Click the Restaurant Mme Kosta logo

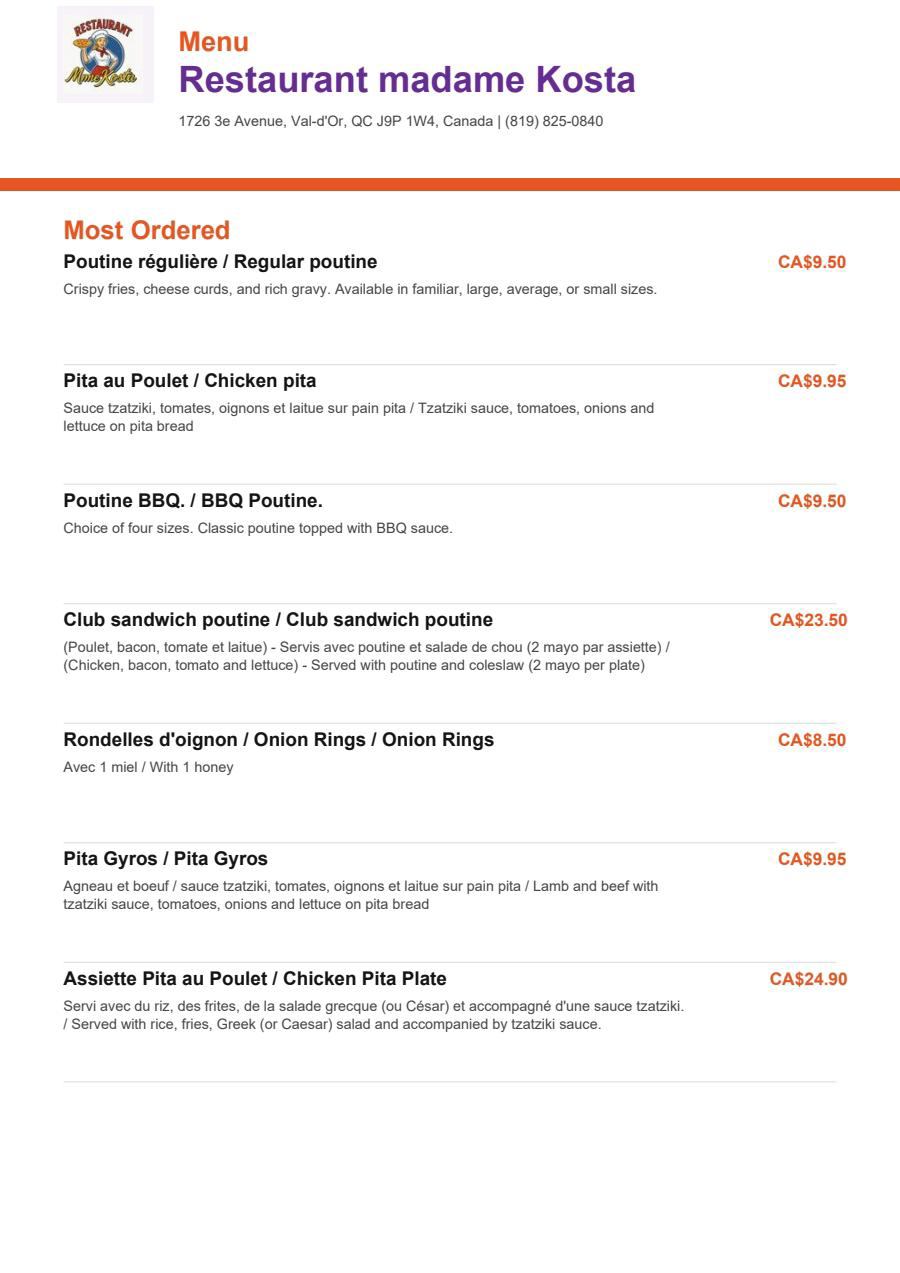(105, 54)
